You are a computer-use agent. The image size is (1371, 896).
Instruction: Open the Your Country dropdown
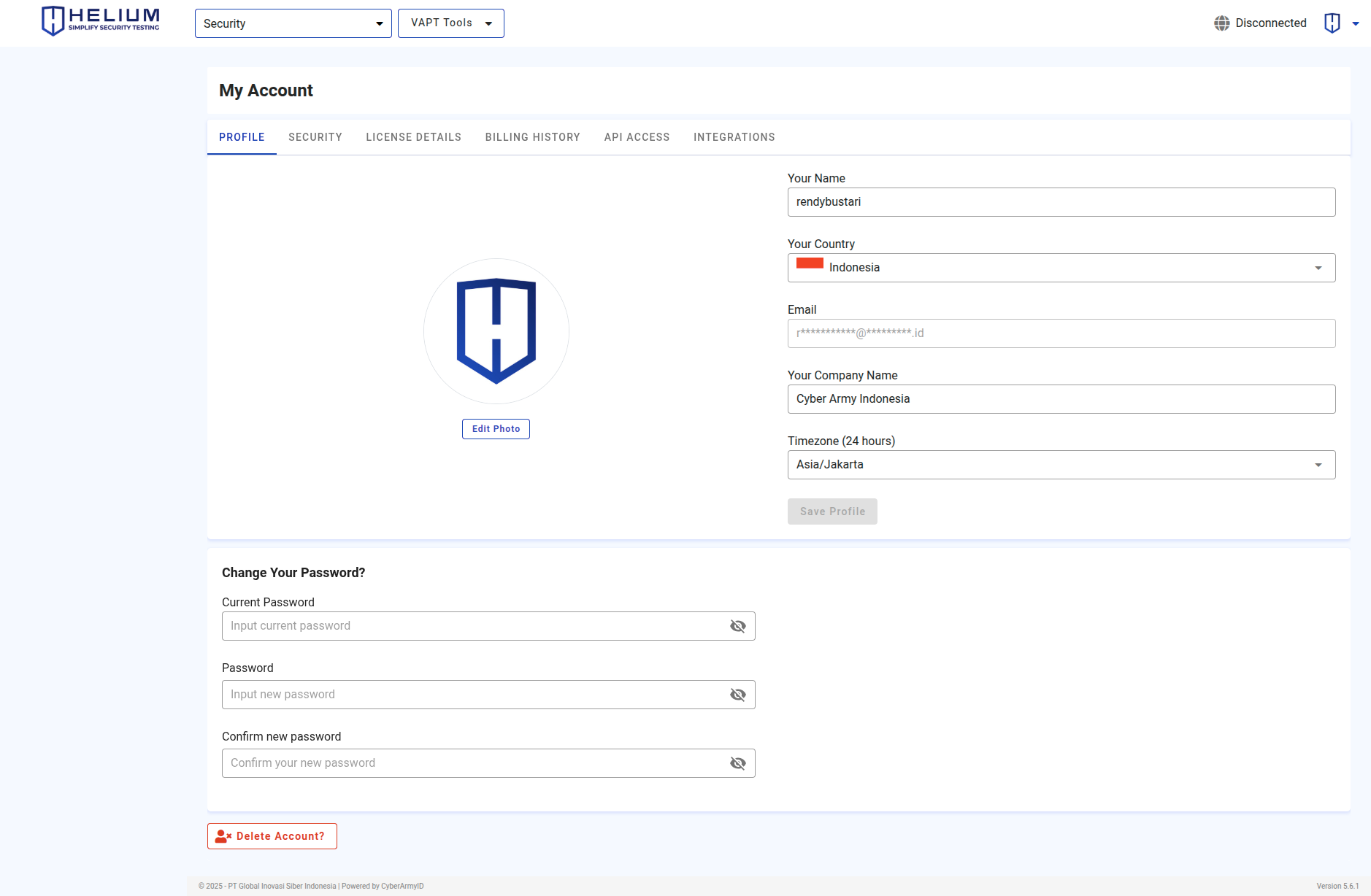pos(1061,268)
